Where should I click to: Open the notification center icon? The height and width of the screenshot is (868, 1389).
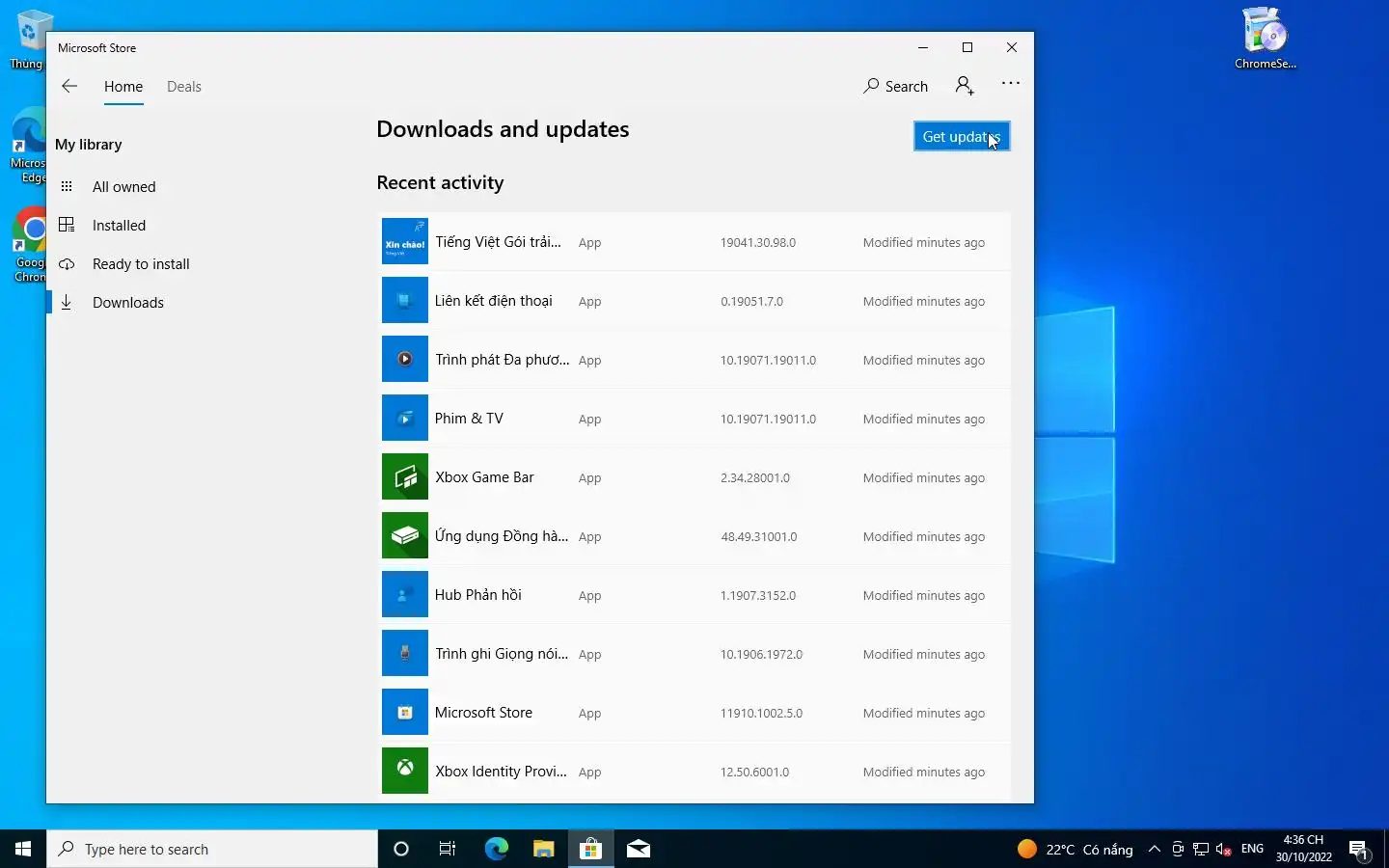[1359, 849]
